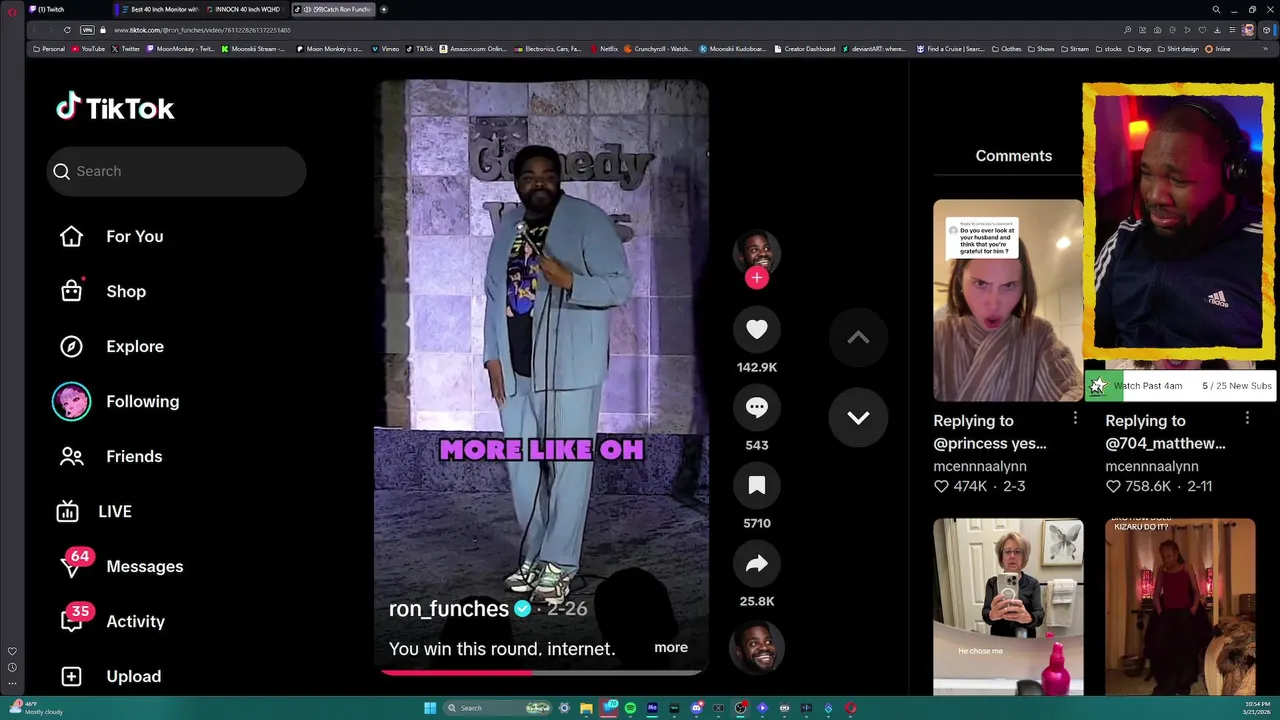Screen dimensions: 1280x720
Task: Go to previous video with up chevron
Action: click(858, 337)
